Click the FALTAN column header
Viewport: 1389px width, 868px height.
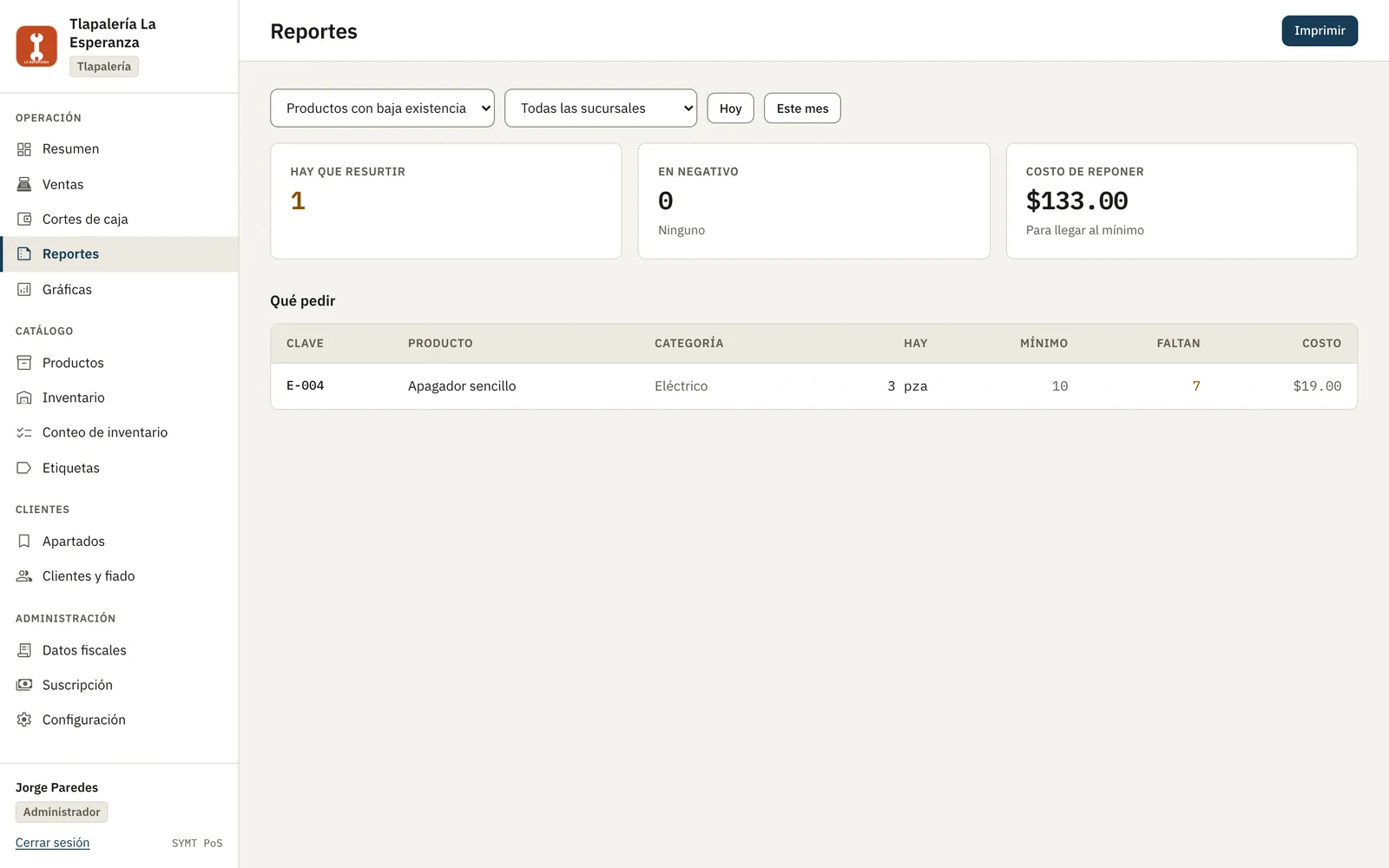(1178, 343)
